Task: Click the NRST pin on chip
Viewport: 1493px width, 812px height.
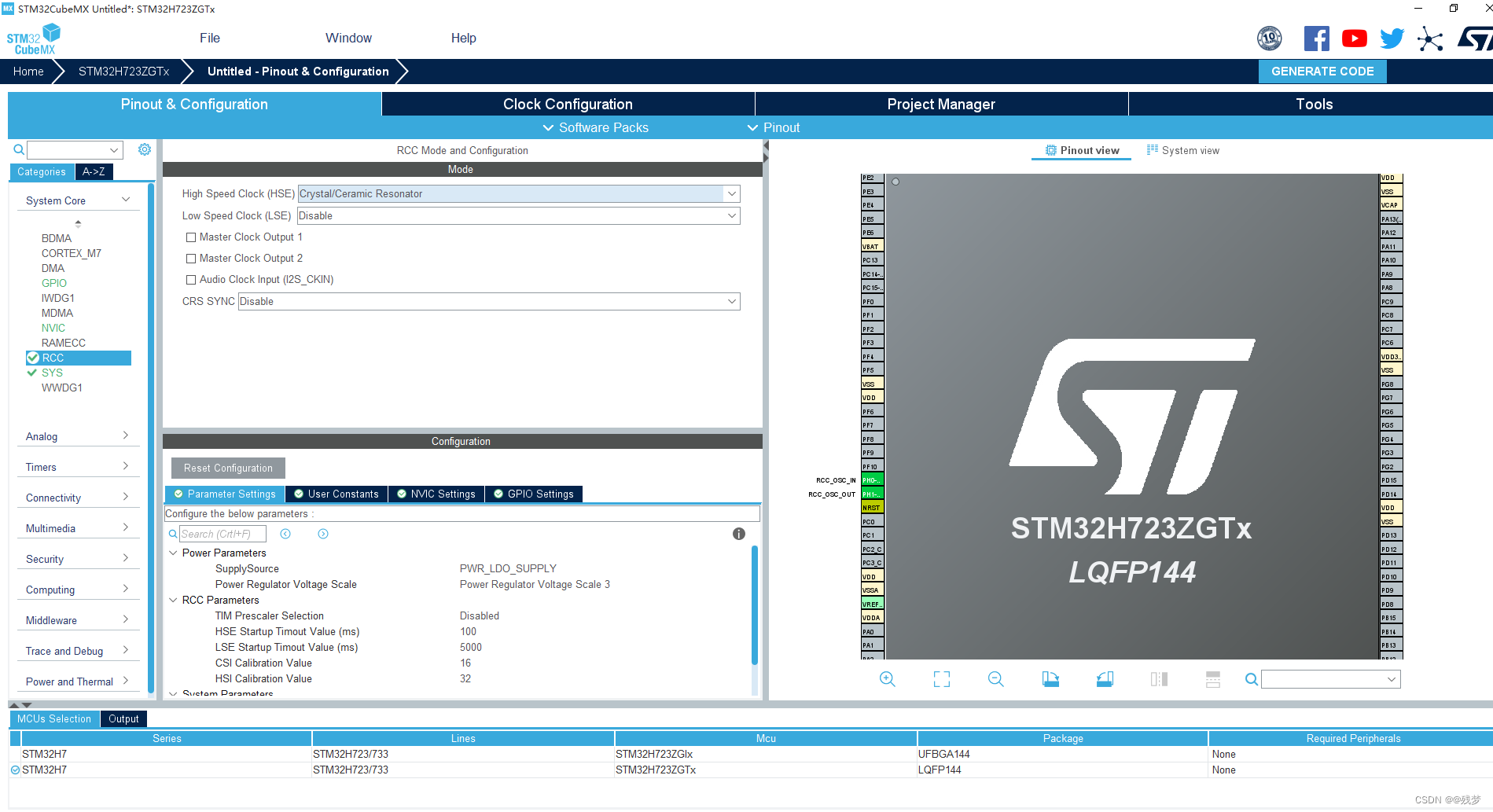Action: point(873,508)
